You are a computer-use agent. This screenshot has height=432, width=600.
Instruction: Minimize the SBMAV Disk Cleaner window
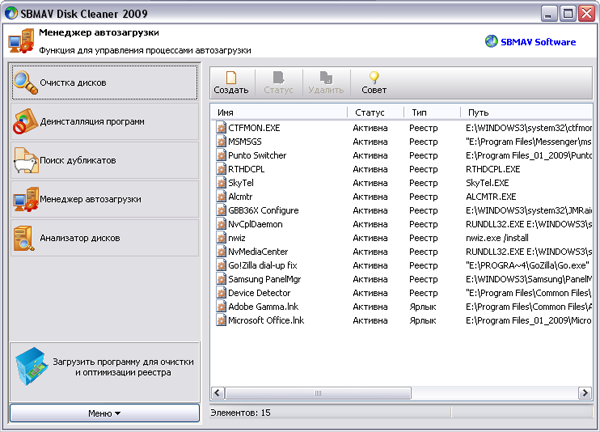(x=549, y=13)
